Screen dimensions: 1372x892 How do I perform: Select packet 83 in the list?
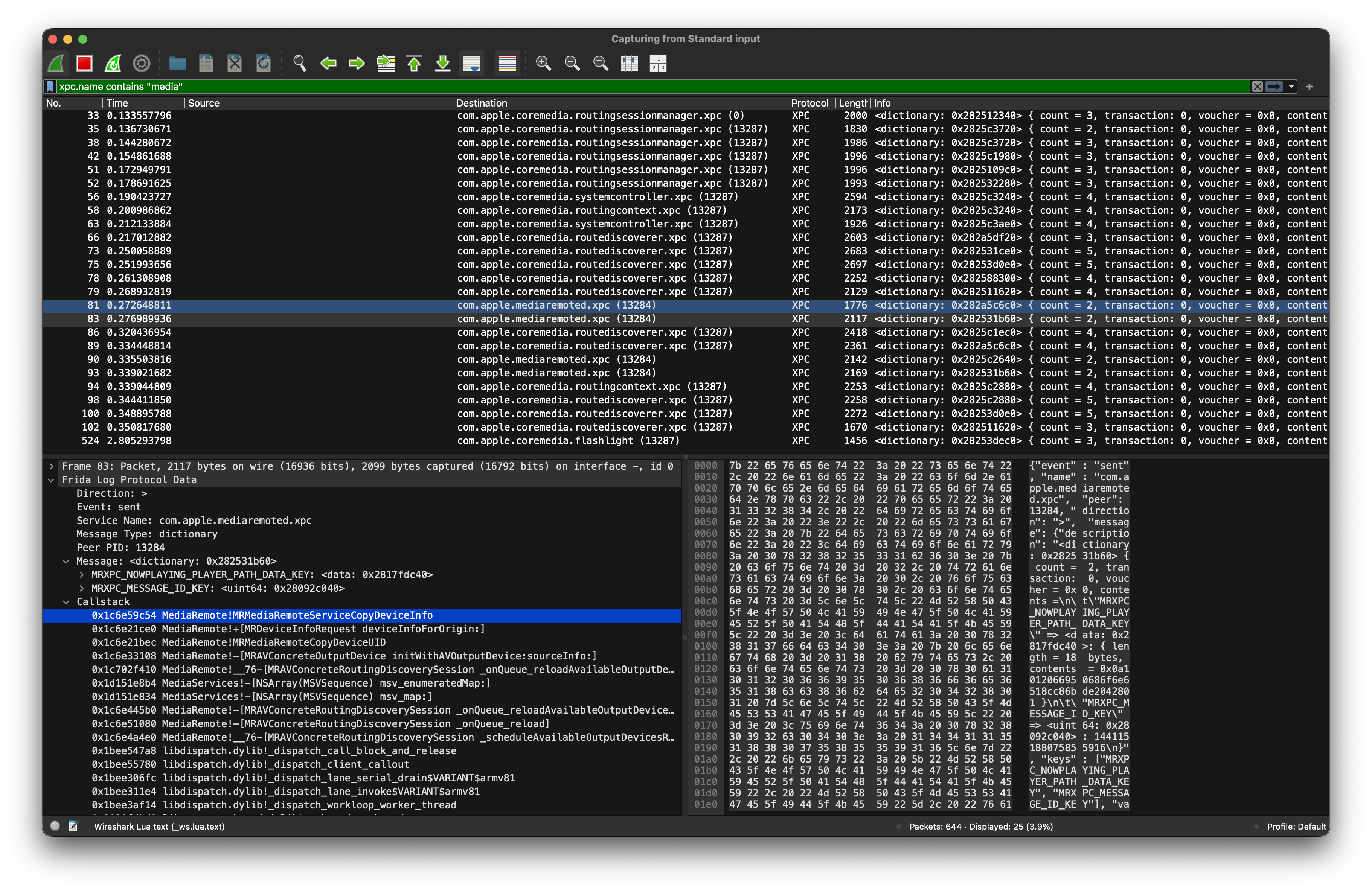tap(686, 319)
